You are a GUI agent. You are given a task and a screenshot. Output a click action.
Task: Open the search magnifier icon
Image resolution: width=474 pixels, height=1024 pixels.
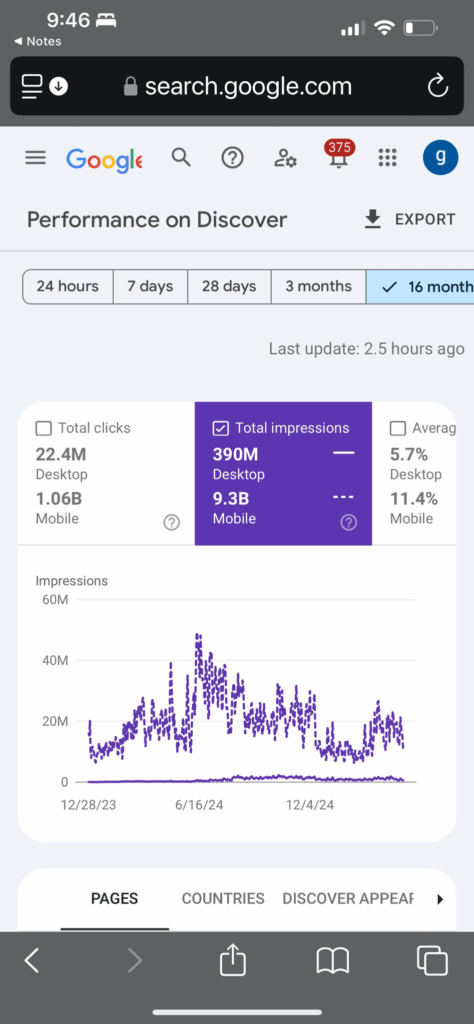181,157
